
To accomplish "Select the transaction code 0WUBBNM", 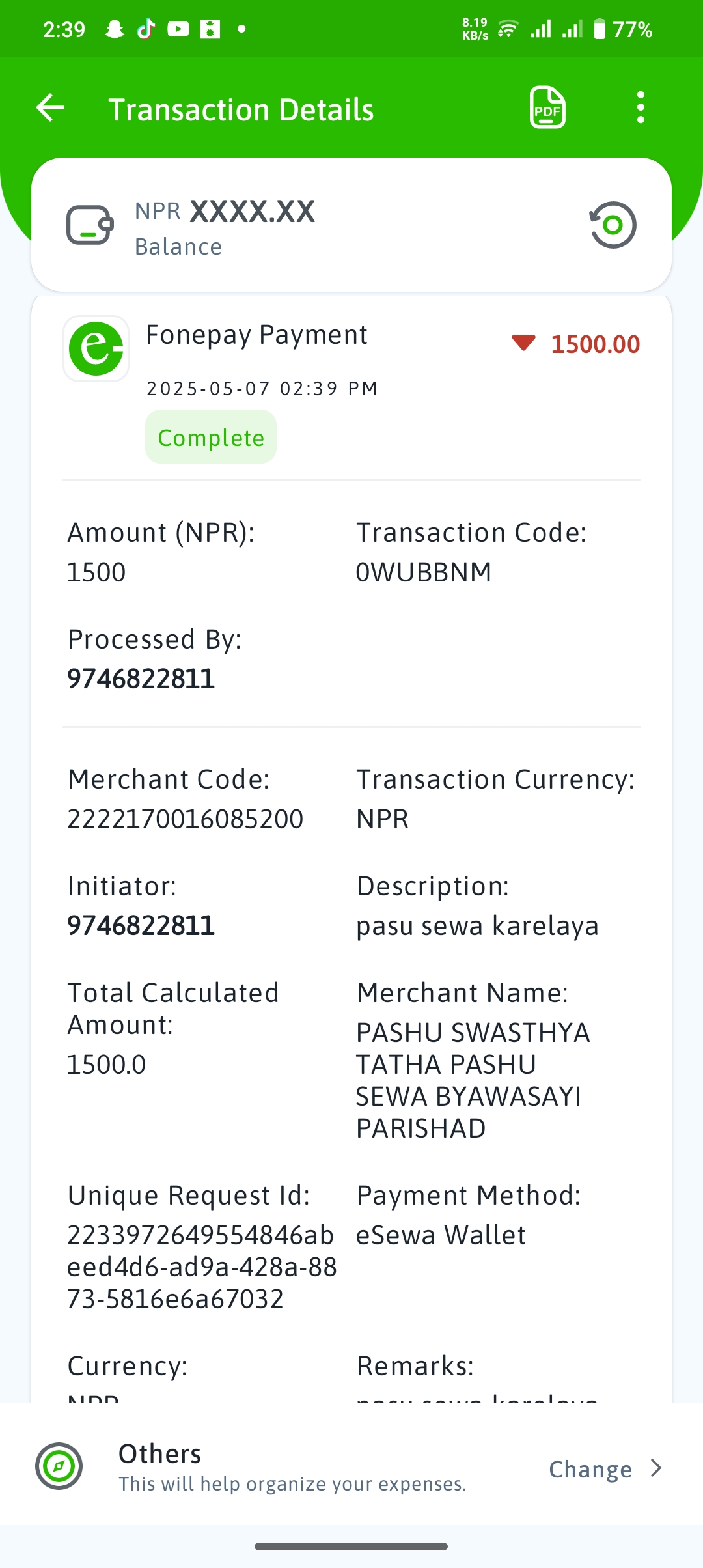I will (424, 572).
